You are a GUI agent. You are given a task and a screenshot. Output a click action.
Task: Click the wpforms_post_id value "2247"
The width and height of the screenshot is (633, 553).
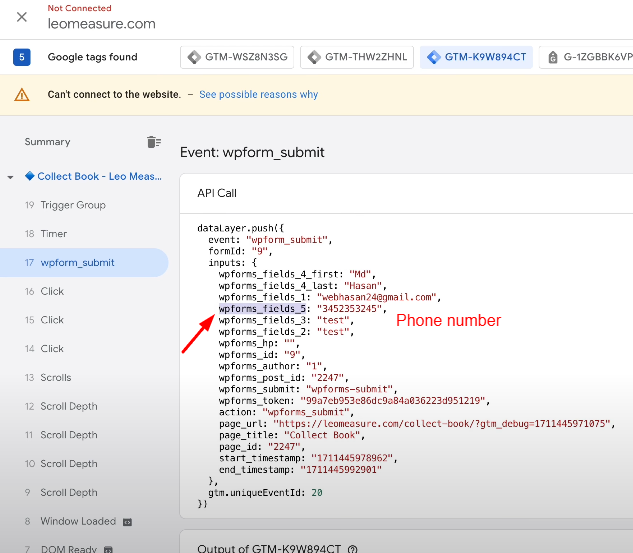coord(327,378)
